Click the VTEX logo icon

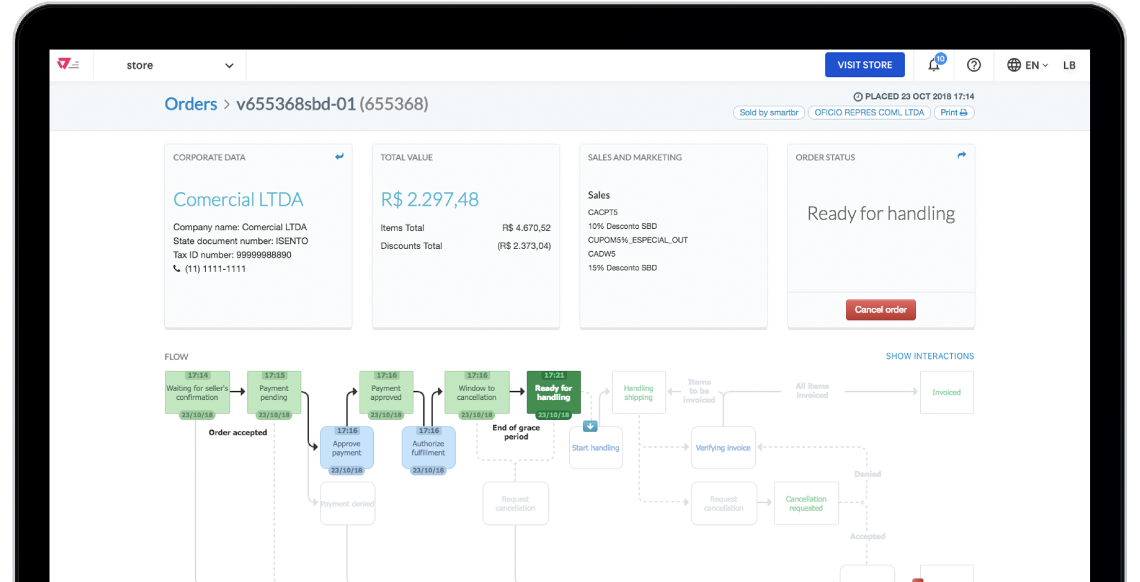68,64
